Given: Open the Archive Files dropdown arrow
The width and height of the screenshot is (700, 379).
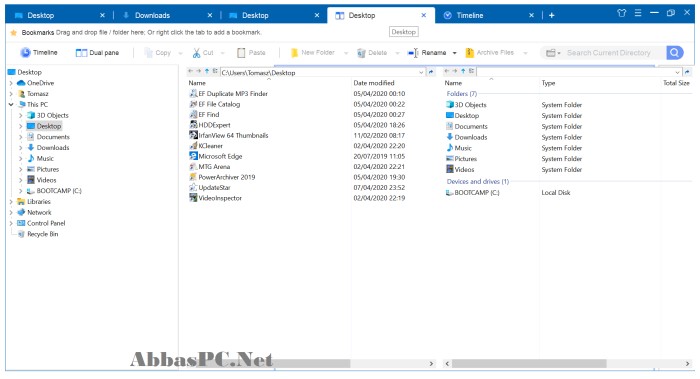Looking at the screenshot, I should point(525,53).
